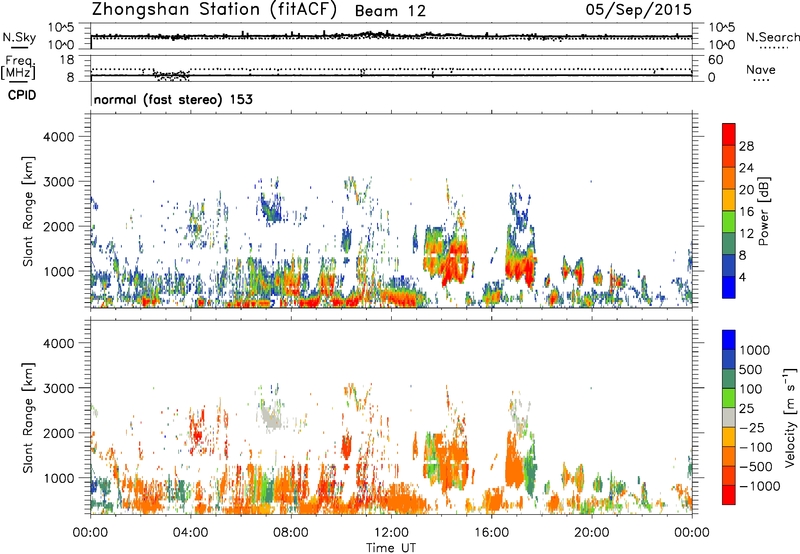
Task: Click the N.Sky noise time-series strip
Action: coord(391,36)
